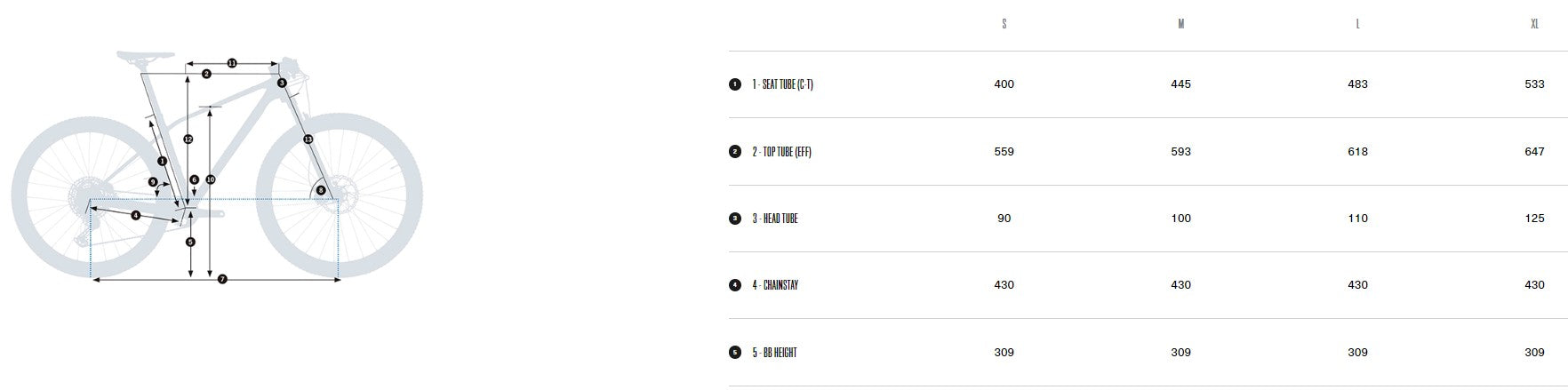Click the number 1 bullet beside Seat Tube

click(x=734, y=84)
